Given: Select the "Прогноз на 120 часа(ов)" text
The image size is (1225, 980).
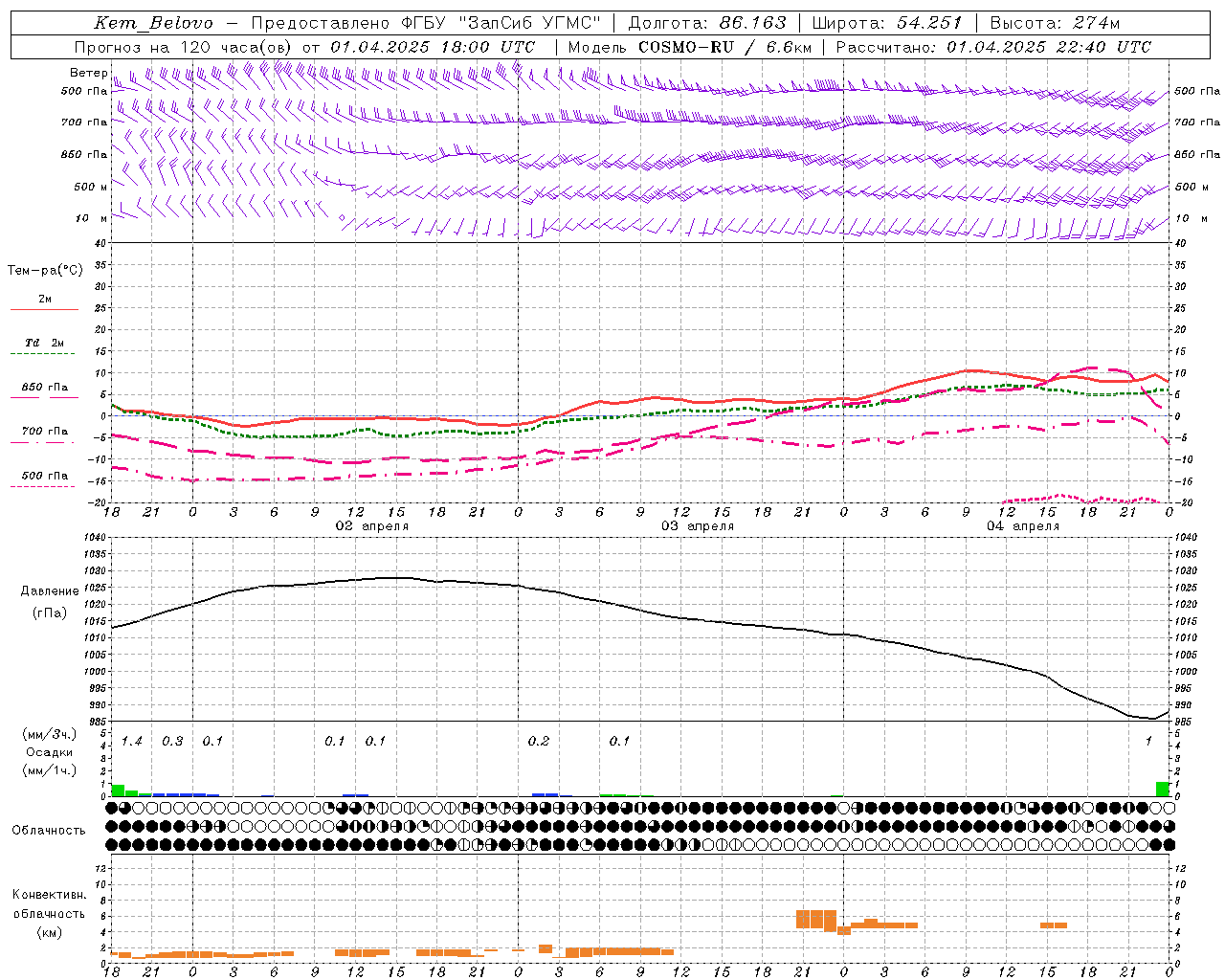Looking at the screenshot, I should tap(184, 47).
